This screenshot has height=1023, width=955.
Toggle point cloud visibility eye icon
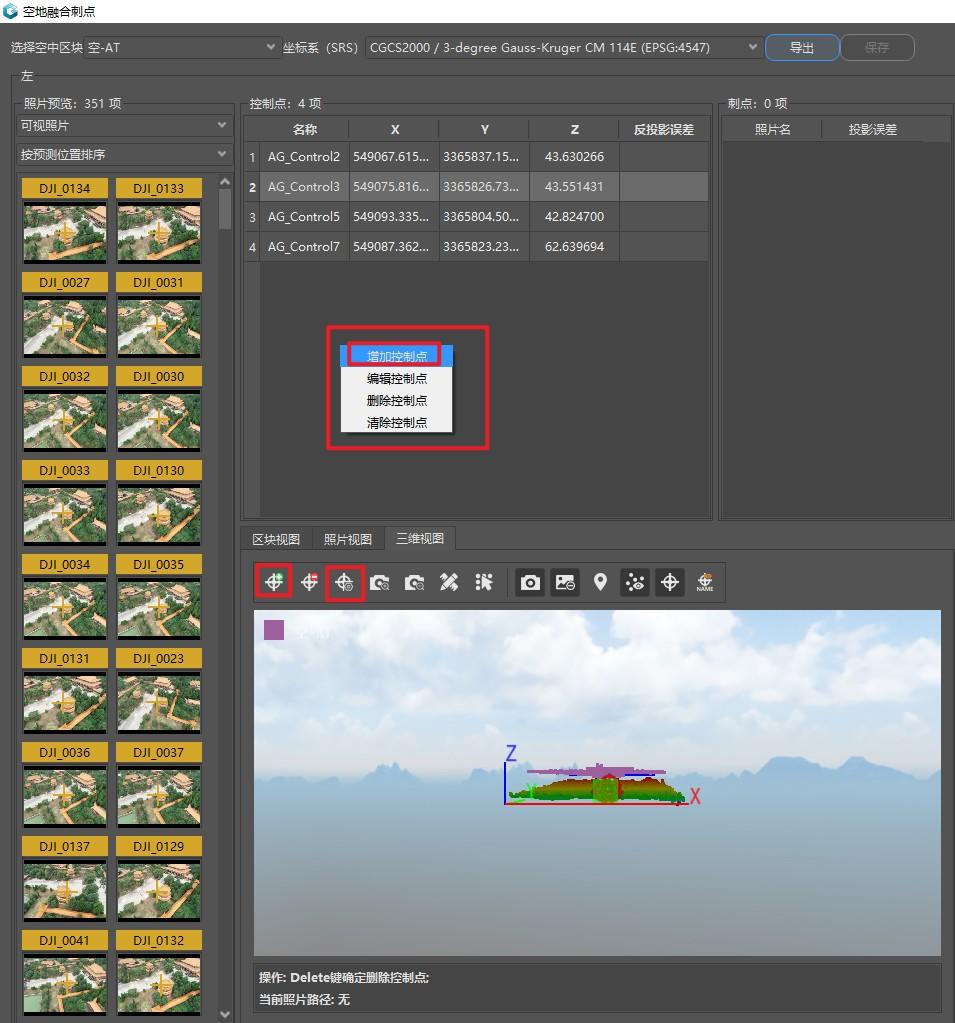pyautogui.click(x=635, y=581)
